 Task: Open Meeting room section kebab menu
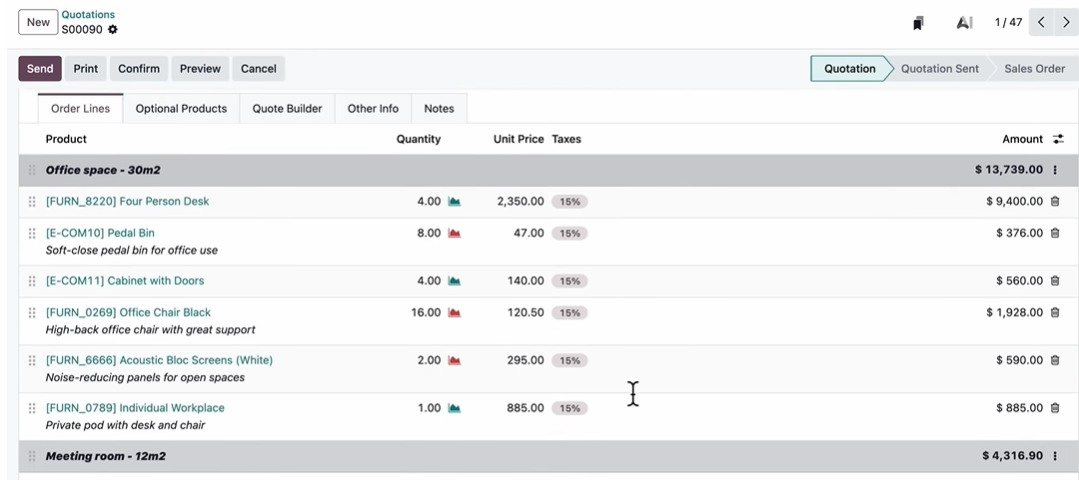pyautogui.click(x=1055, y=456)
